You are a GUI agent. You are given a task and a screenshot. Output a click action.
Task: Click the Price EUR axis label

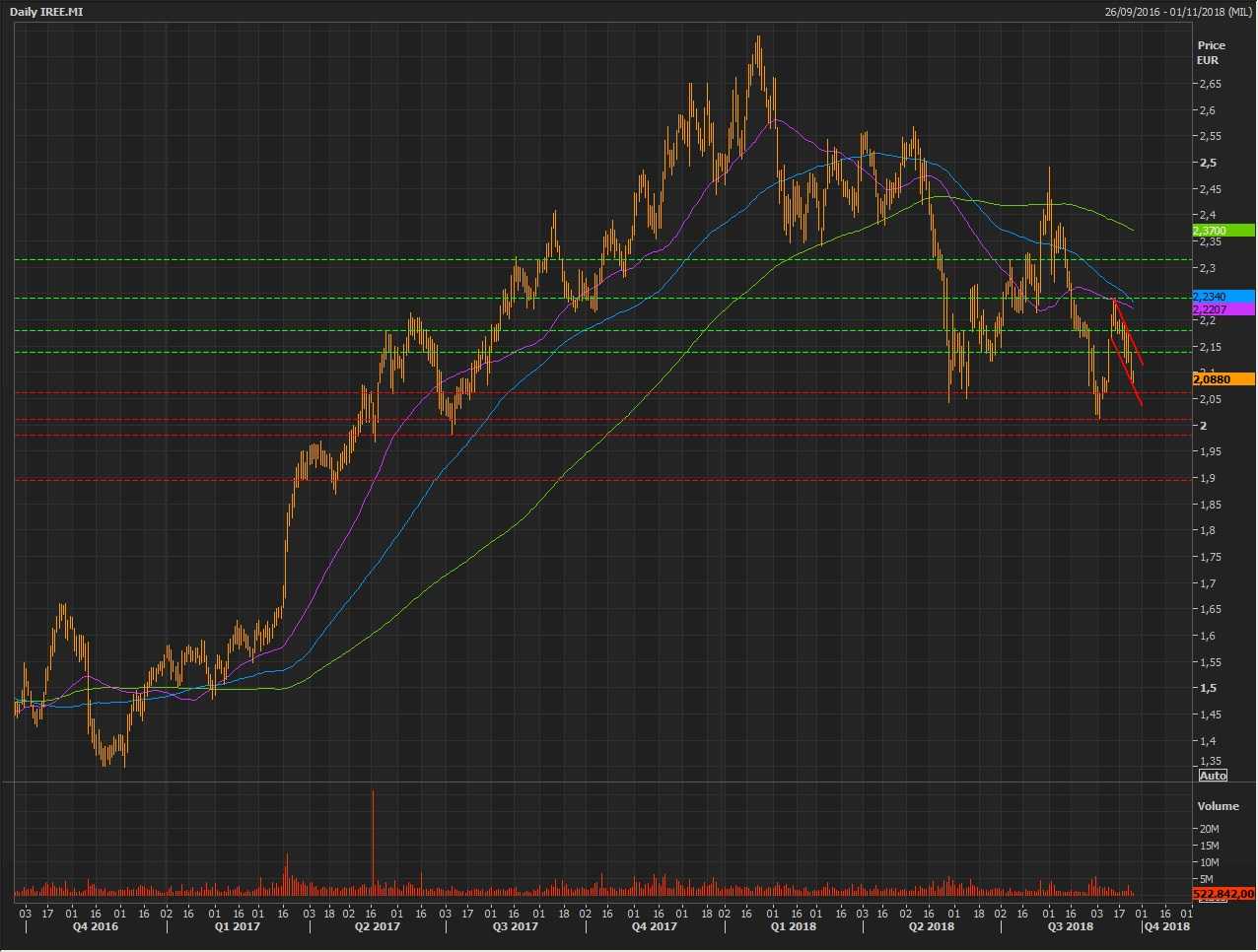pyautogui.click(x=1211, y=52)
